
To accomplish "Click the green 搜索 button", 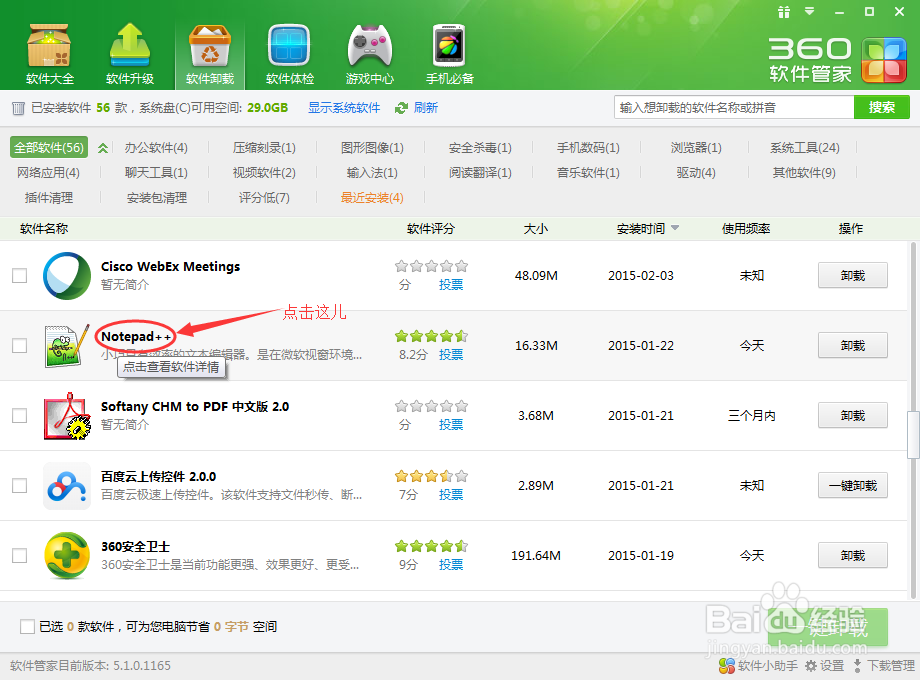I will 881,107.
